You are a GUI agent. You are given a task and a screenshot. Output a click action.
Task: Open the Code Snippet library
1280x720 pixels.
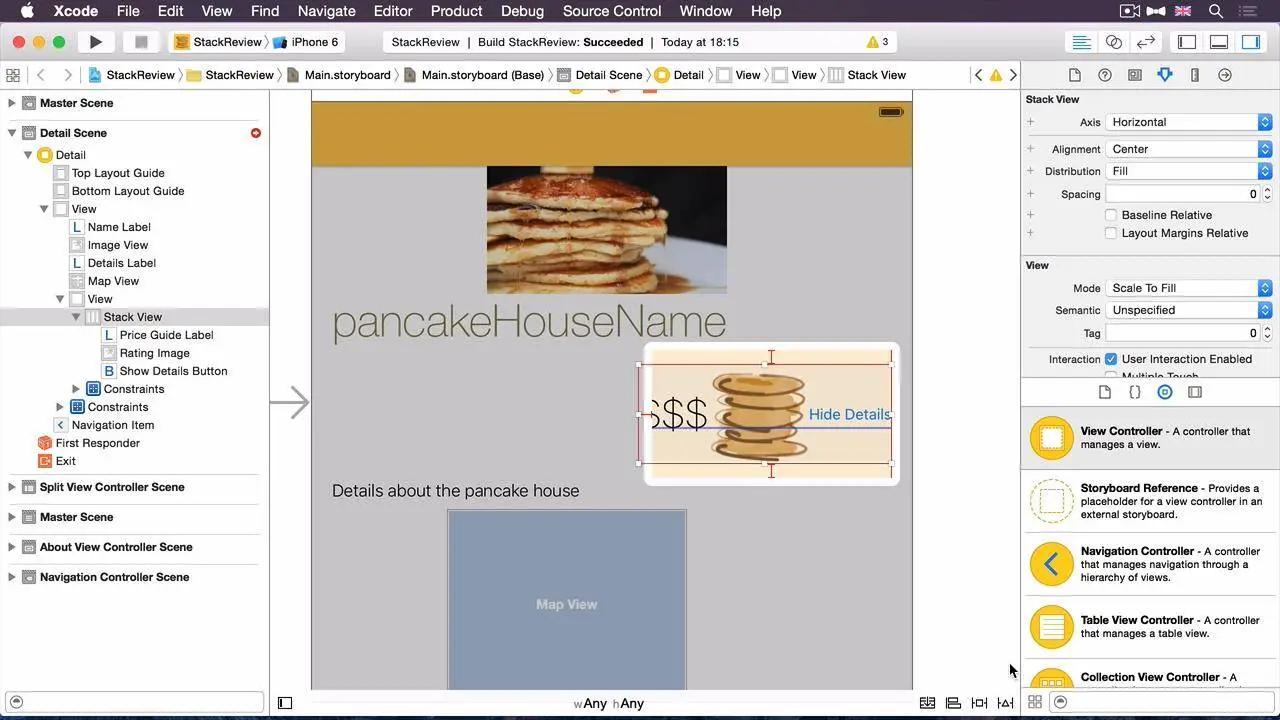coord(1134,392)
